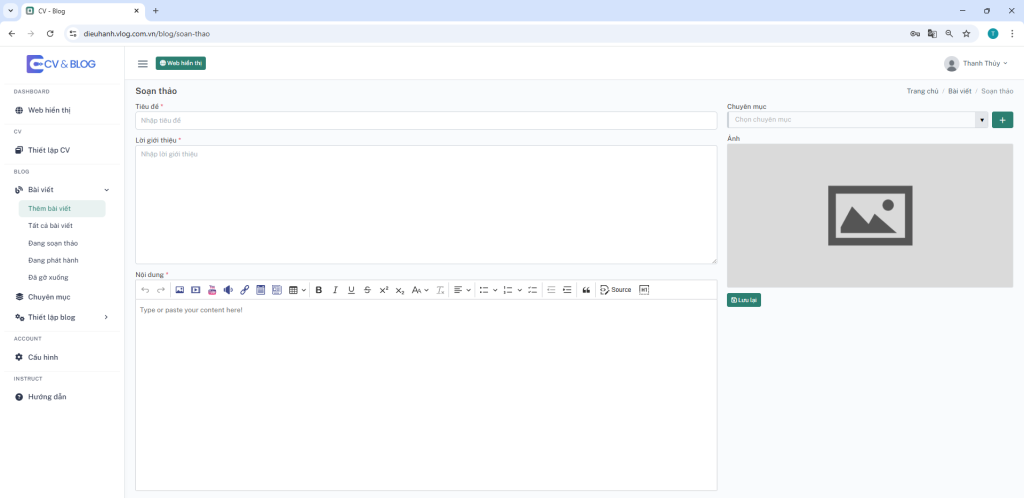The image size is (1024, 498).
Task: Add new category with plus button
Action: point(1002,119)
